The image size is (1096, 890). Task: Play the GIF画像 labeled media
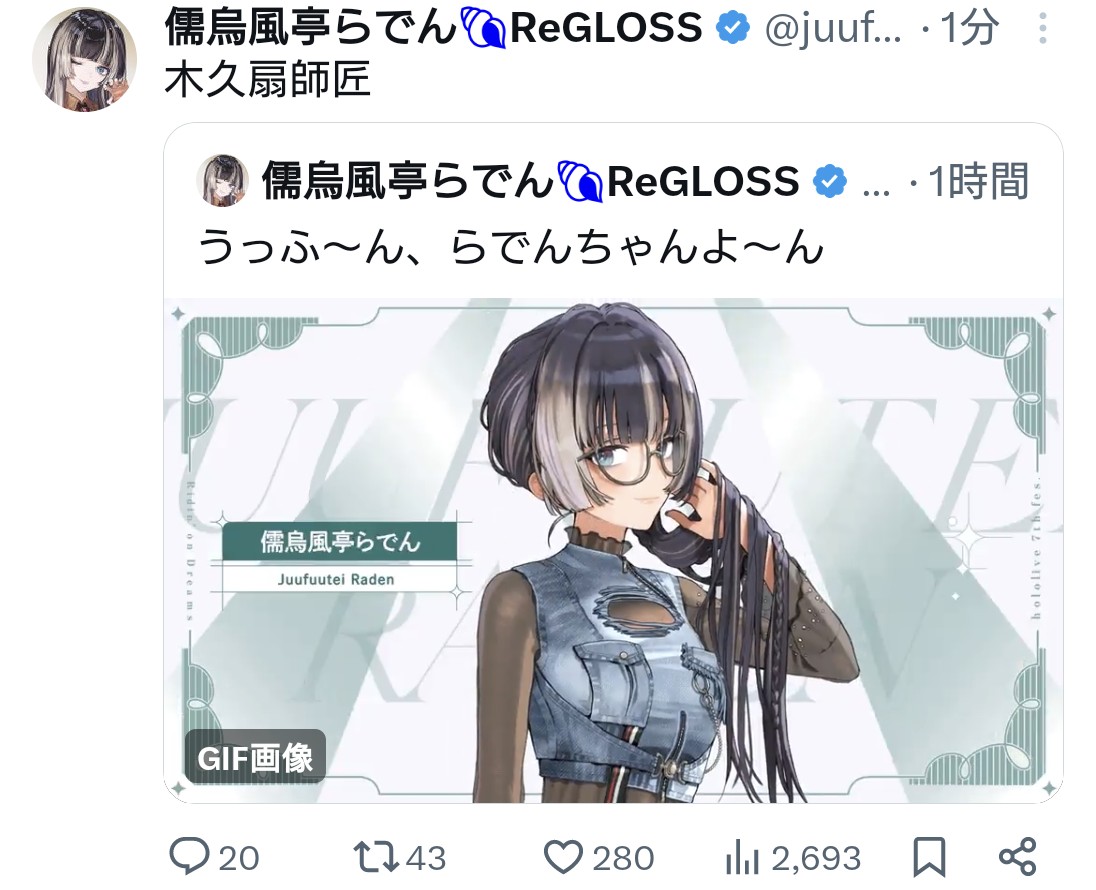[255, 757]
